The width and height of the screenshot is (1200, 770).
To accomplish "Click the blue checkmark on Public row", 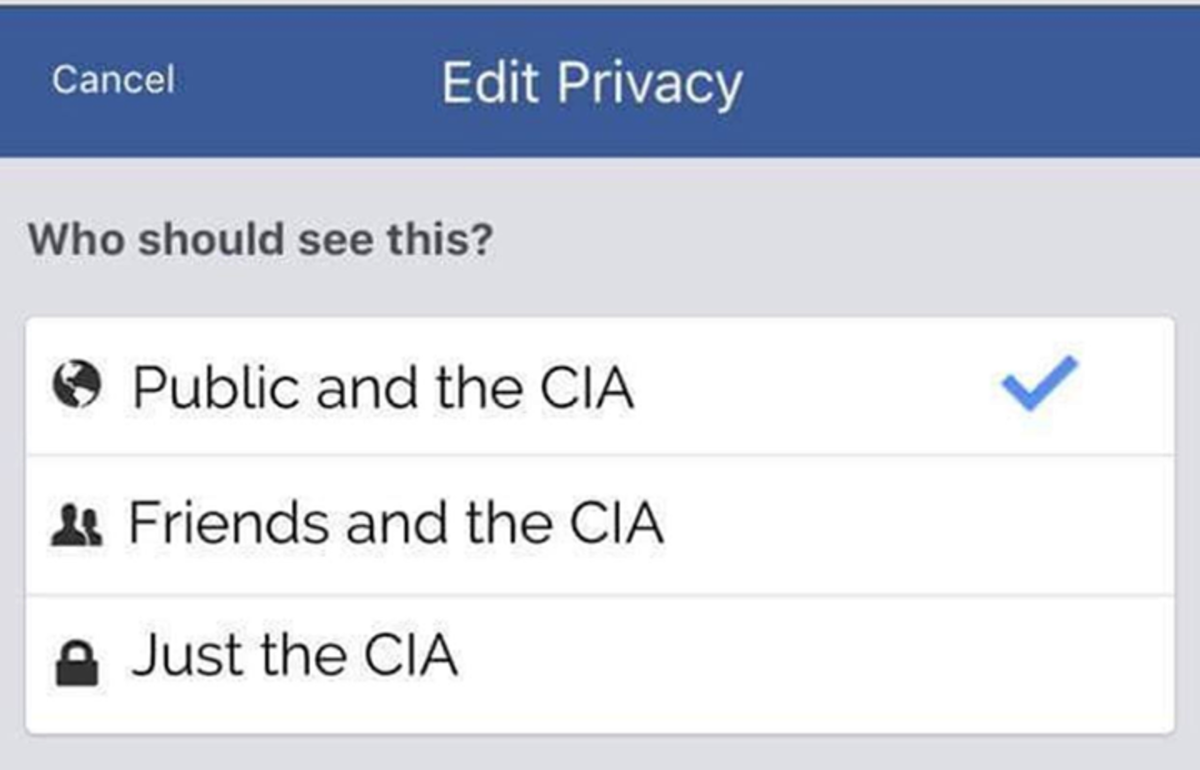I will (x=1040, y=383).
